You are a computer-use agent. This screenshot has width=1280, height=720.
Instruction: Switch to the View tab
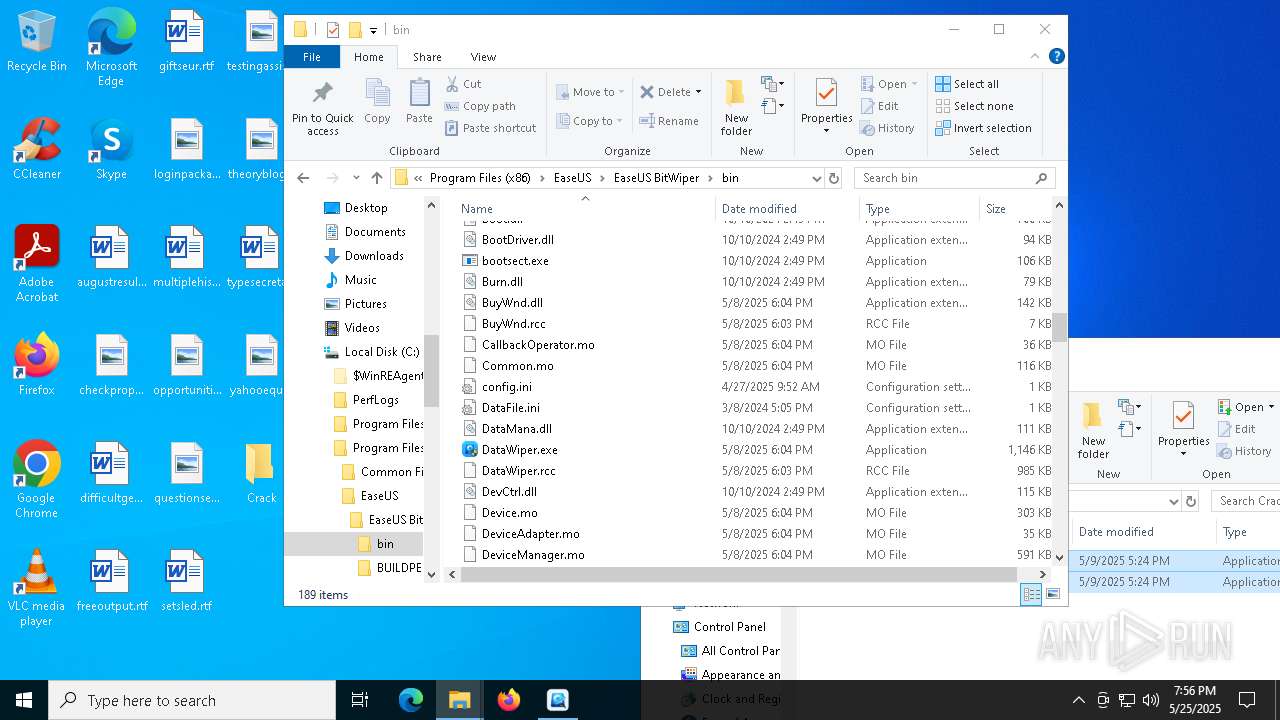[x=483, y=57]
